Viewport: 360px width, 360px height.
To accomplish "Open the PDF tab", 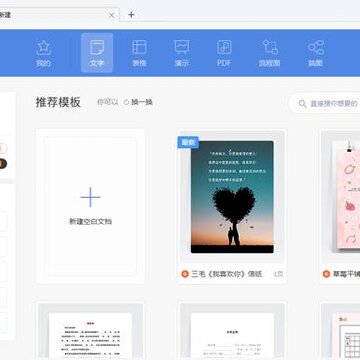I will (x=224, y=53).
